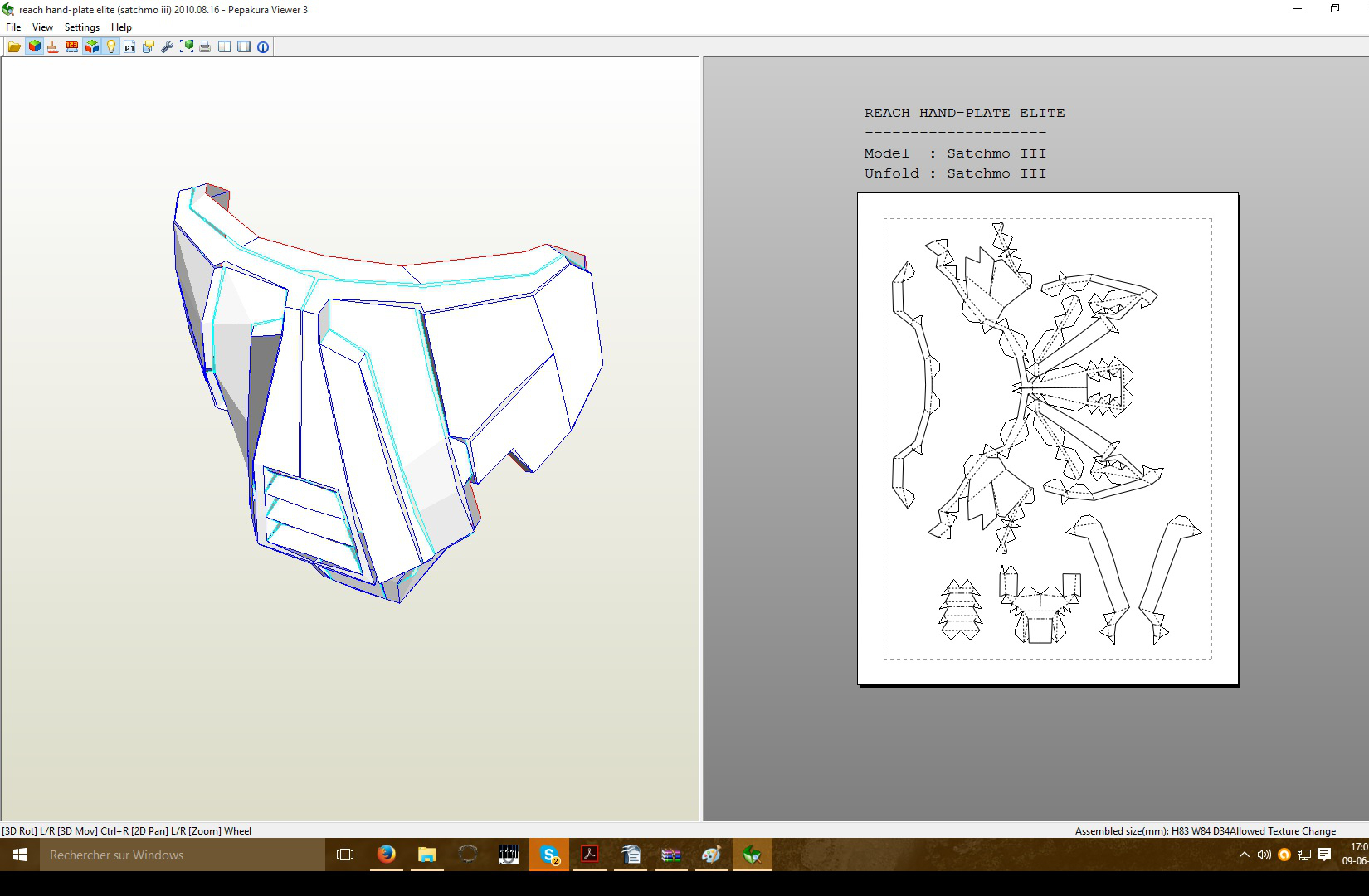Screen dimensions: 1369x896
Task: Click the unfolded pattern page preview
Action: pyautogui.click(x=1048, y=439)
